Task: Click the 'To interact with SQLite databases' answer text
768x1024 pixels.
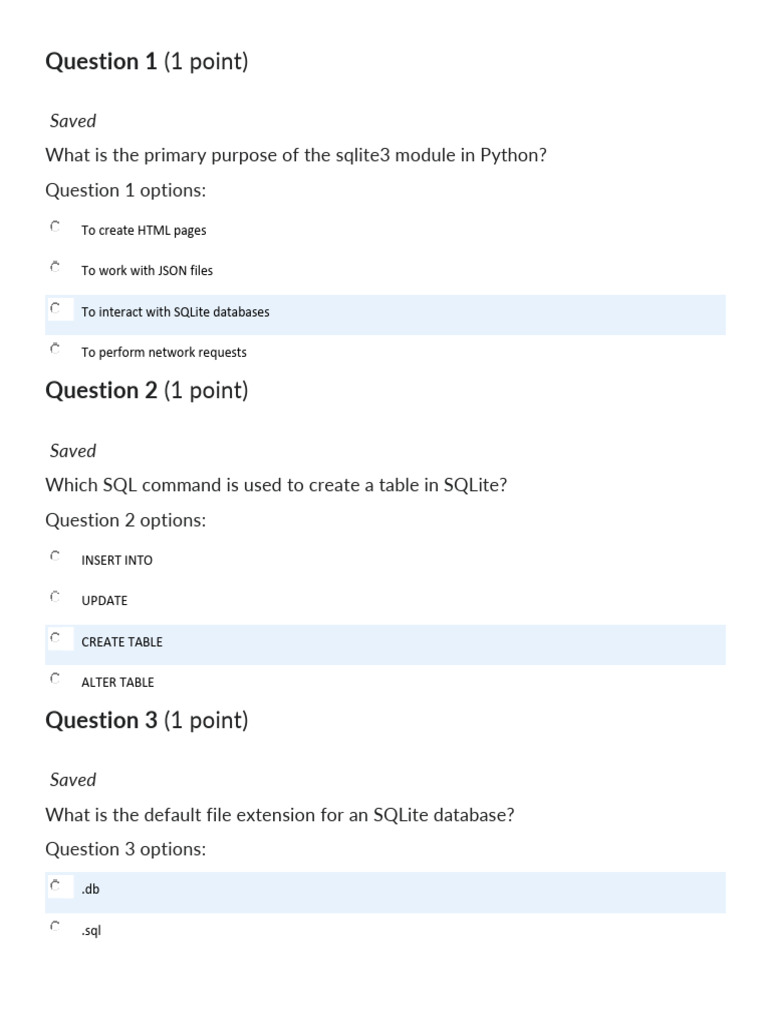Action: [x=175, y=312]
